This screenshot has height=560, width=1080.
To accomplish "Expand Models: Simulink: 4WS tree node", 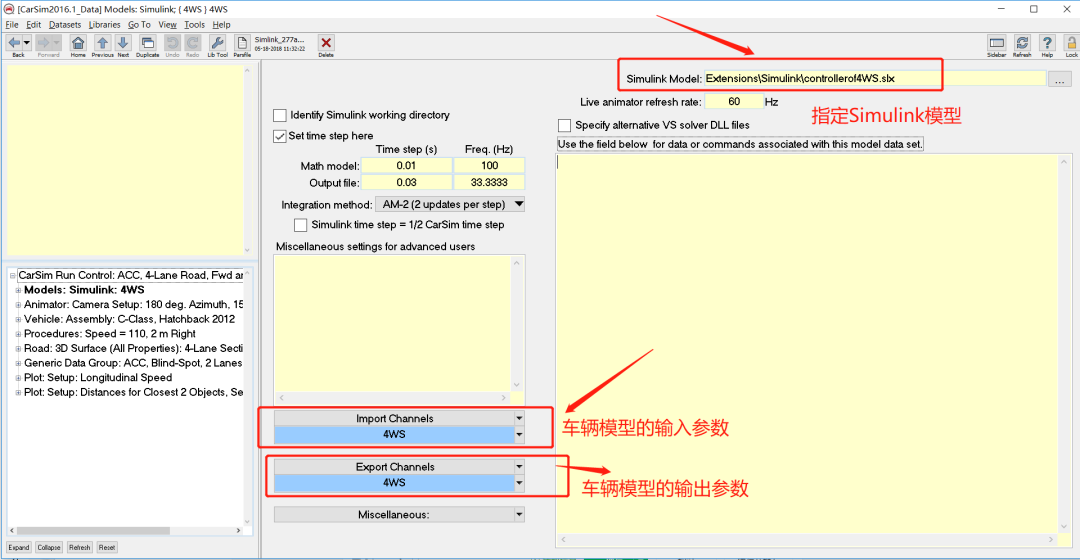I will click(19, 290).
